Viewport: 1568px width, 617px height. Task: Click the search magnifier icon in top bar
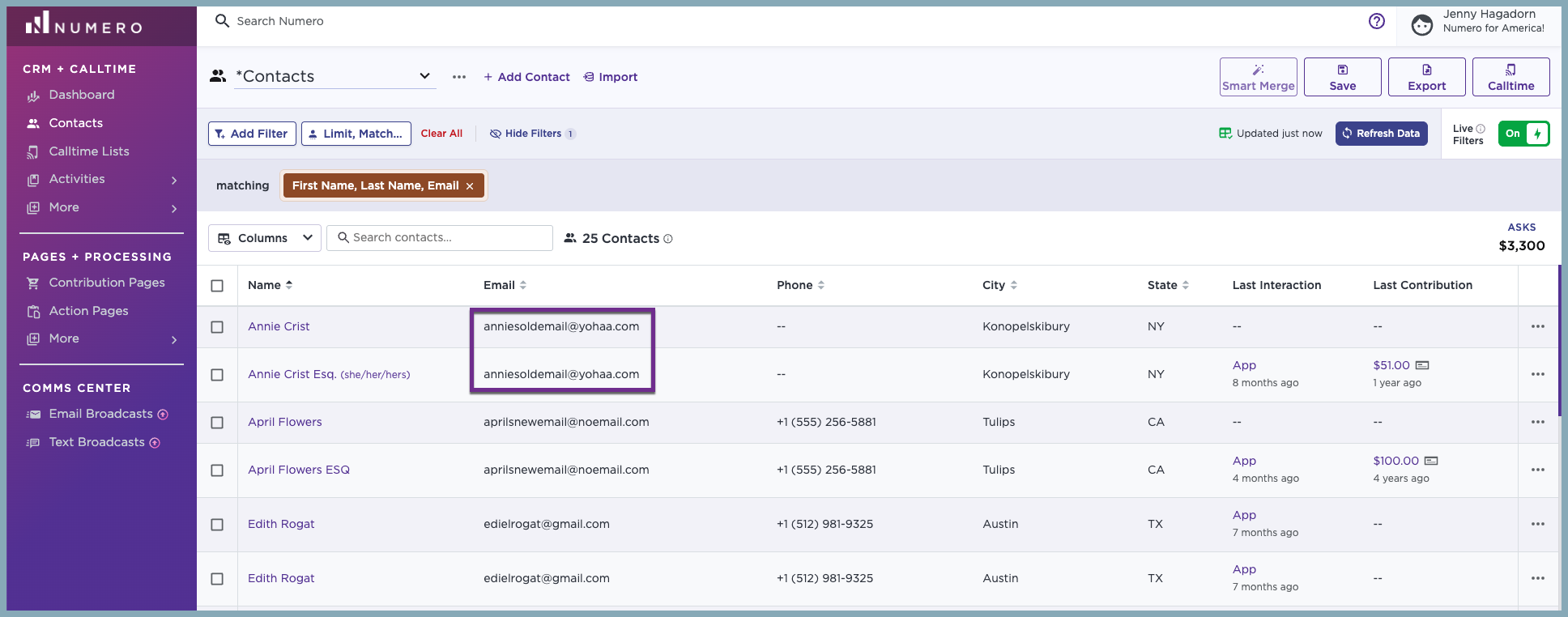coord(222,21)
